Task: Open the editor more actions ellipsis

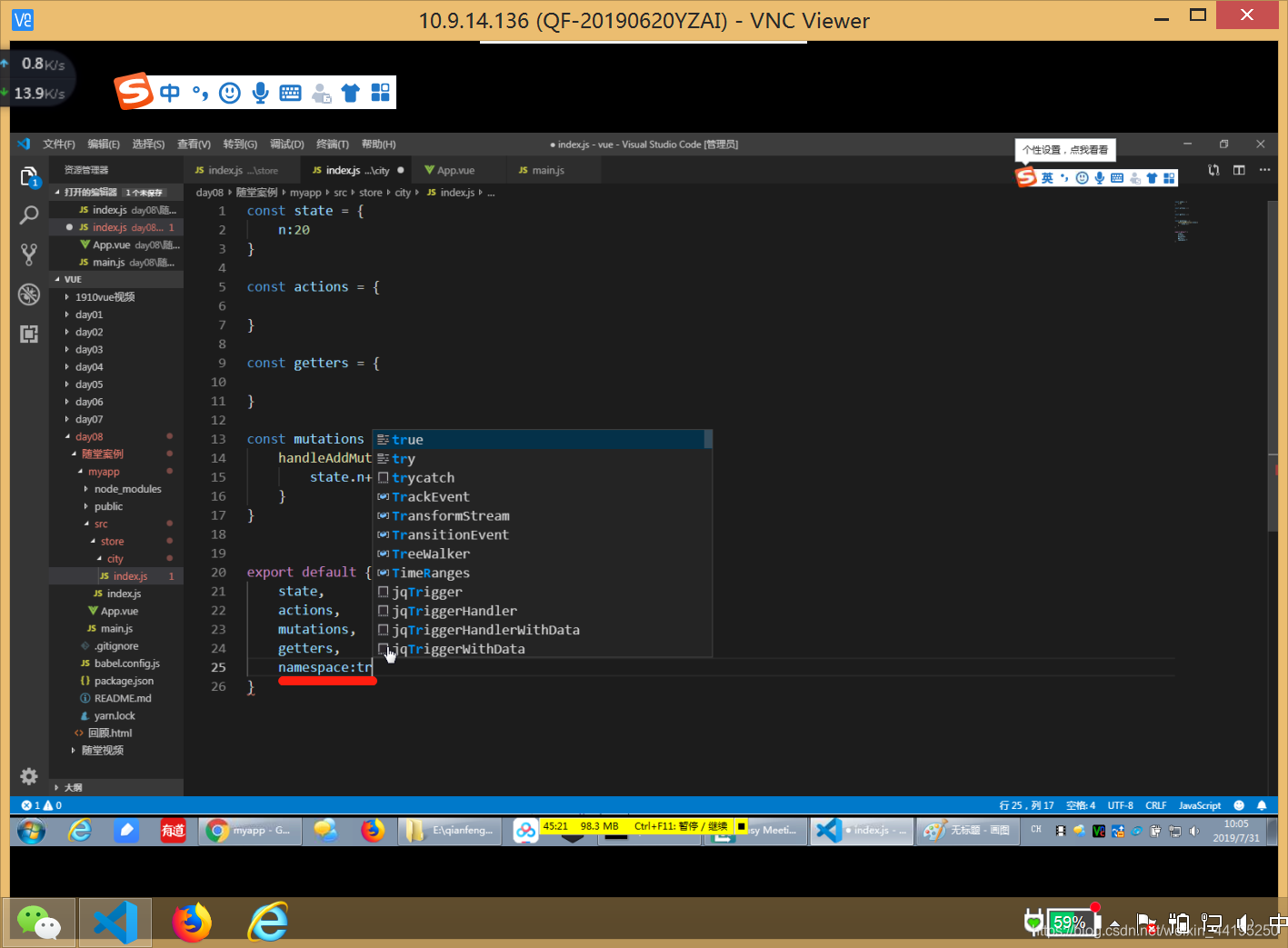Action: (x=1264, y=170)
